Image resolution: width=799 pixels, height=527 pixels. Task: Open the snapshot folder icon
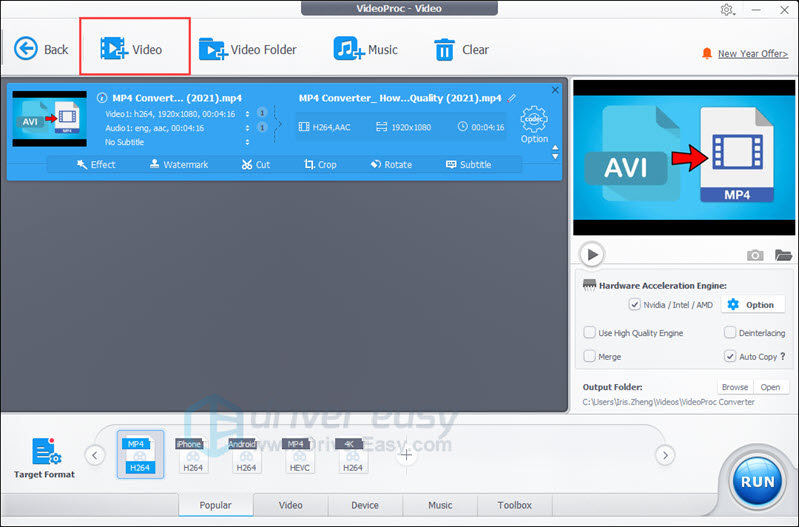783,255
